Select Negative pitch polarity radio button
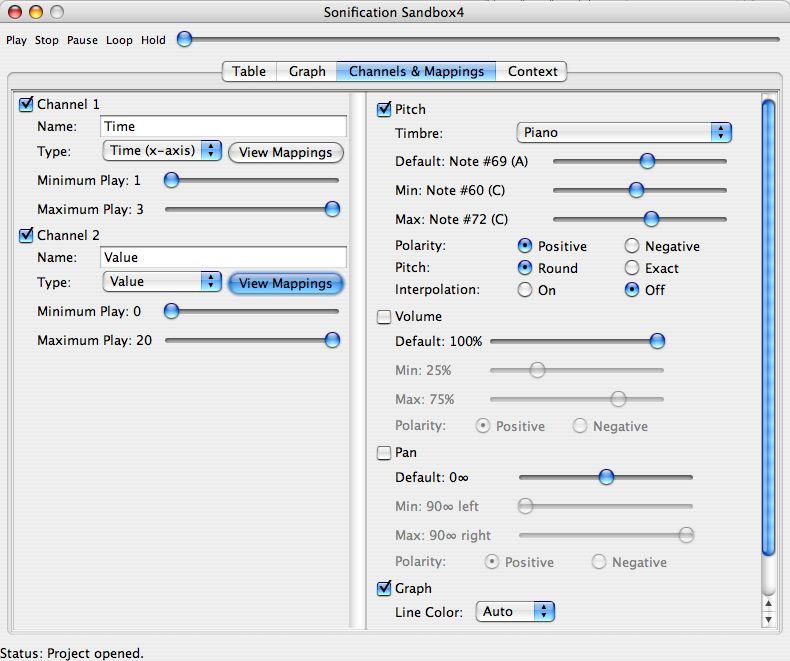This screenshot has height=661, width=790. [x=632, y=246]
